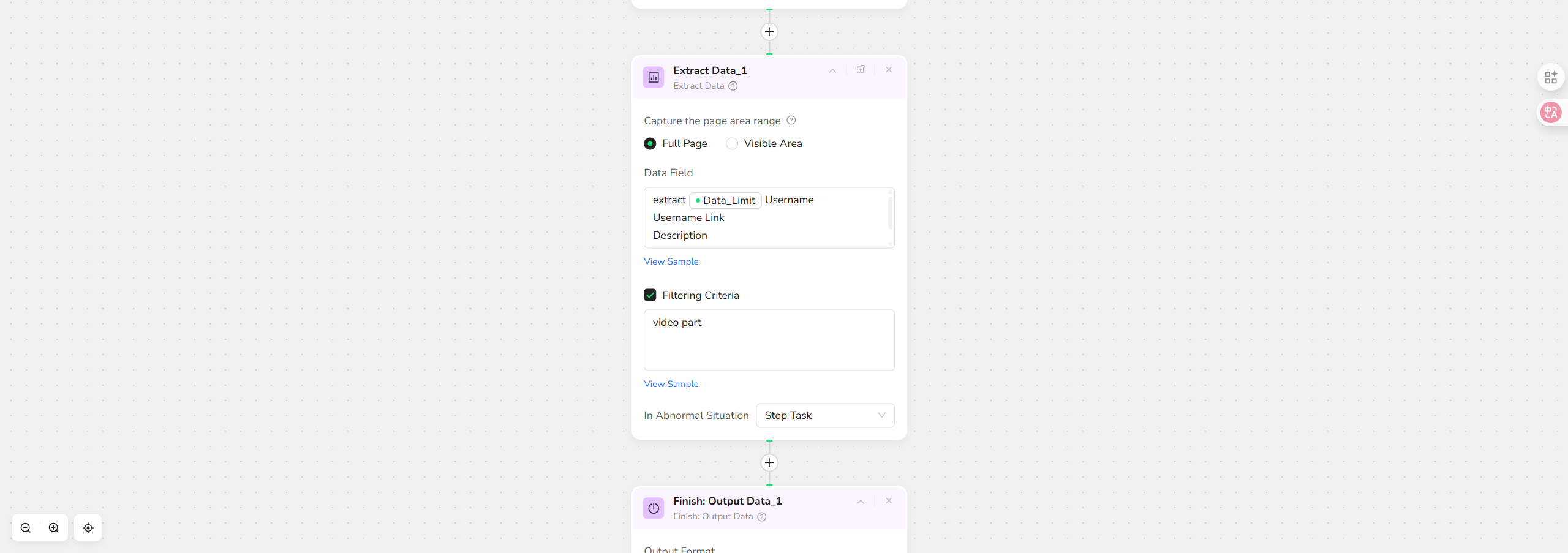Click the Filtering Criteria text box
Screen dimensions: 1568x553
point(769,340)
